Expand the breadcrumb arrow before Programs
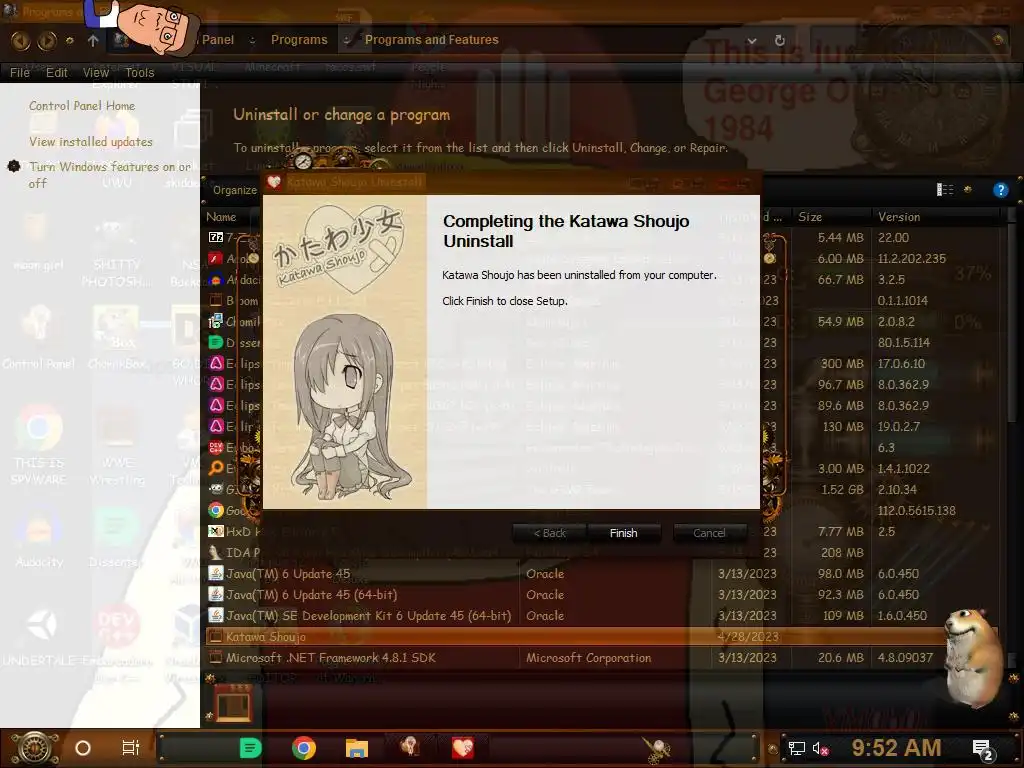This screenshot has height=768, width=1024. point(252,40)
